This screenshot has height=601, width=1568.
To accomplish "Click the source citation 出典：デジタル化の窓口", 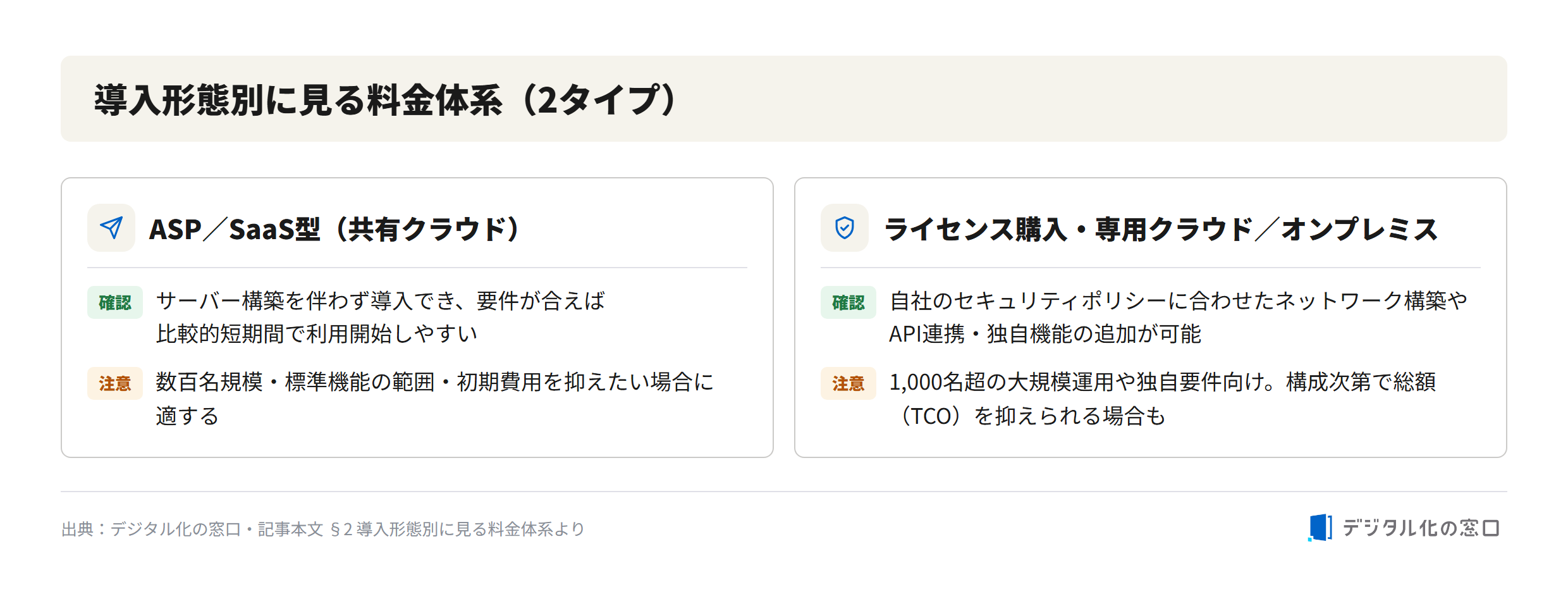I will pyautogui.click(x=151, y=529).
